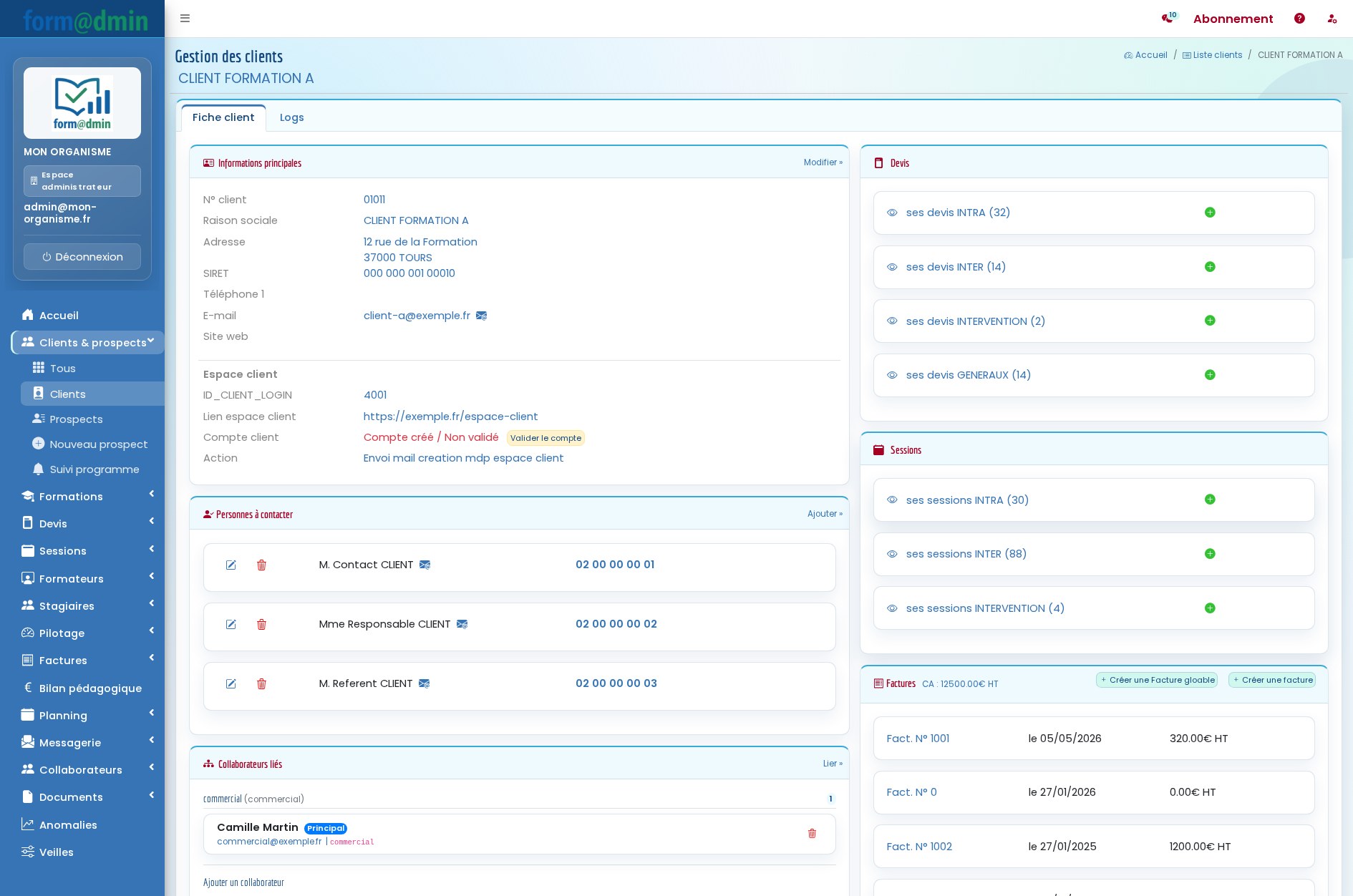Open Prospects in the sidebar
This screenshot has height=896, width=1353.
coord(93,419)
